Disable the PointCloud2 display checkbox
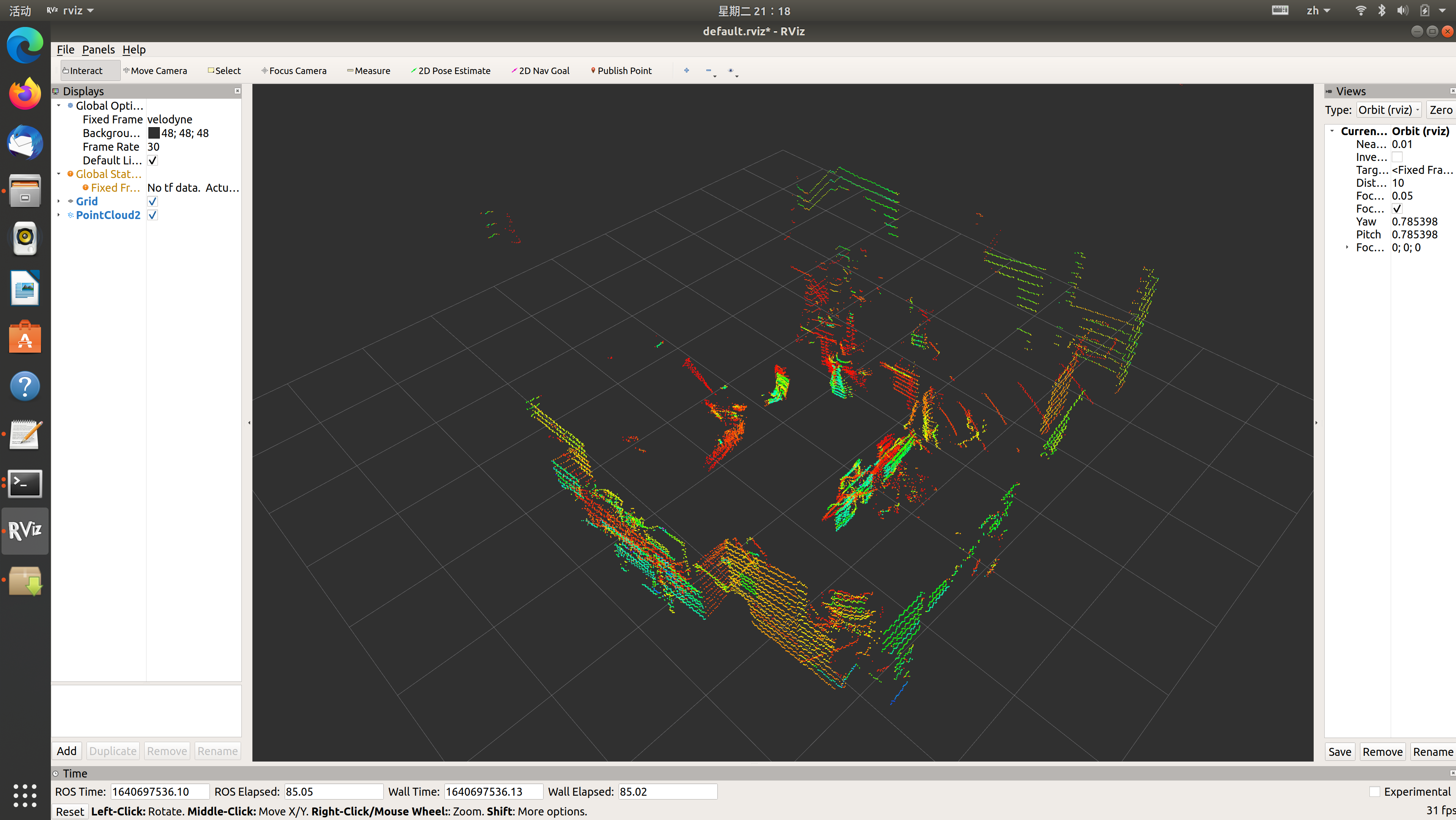The height and width of the screenshot is (820, 1456). 153,215
